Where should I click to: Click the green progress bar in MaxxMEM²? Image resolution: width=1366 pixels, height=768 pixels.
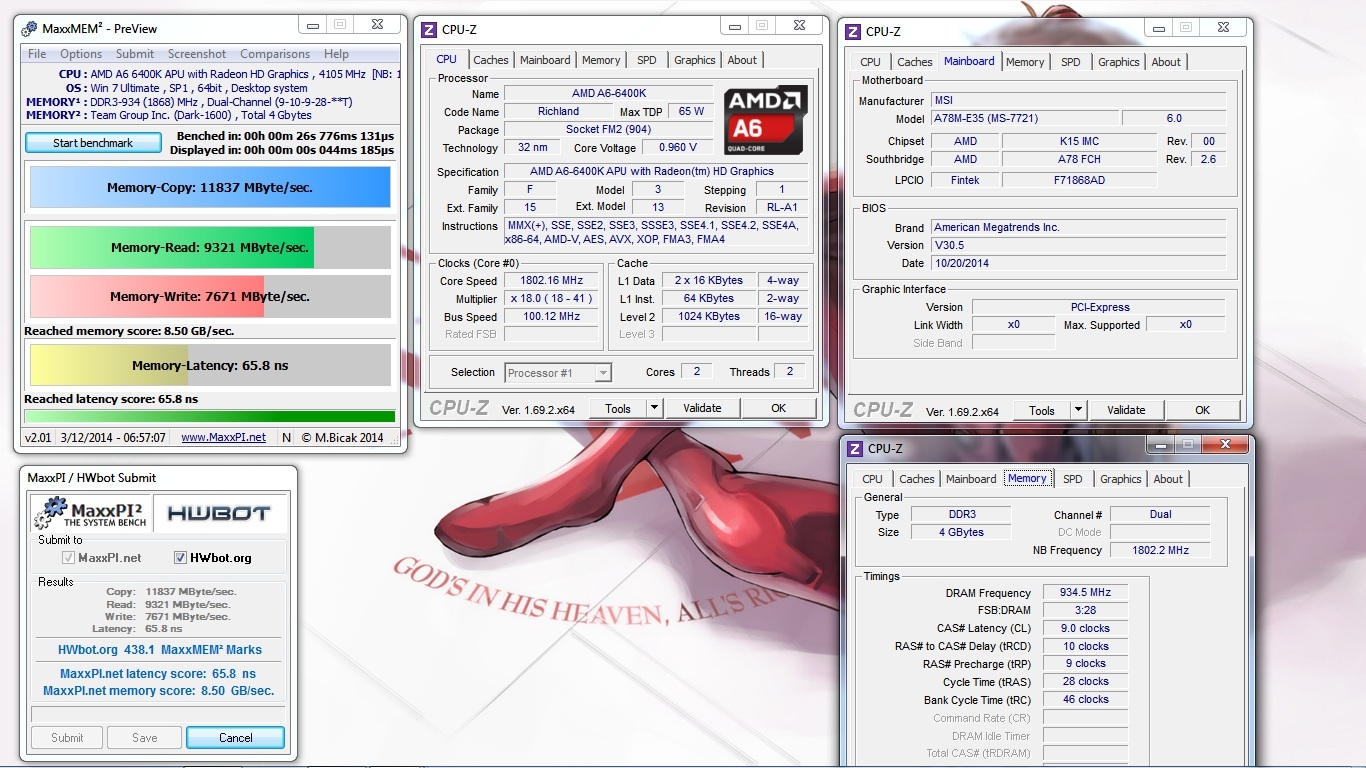210,416
